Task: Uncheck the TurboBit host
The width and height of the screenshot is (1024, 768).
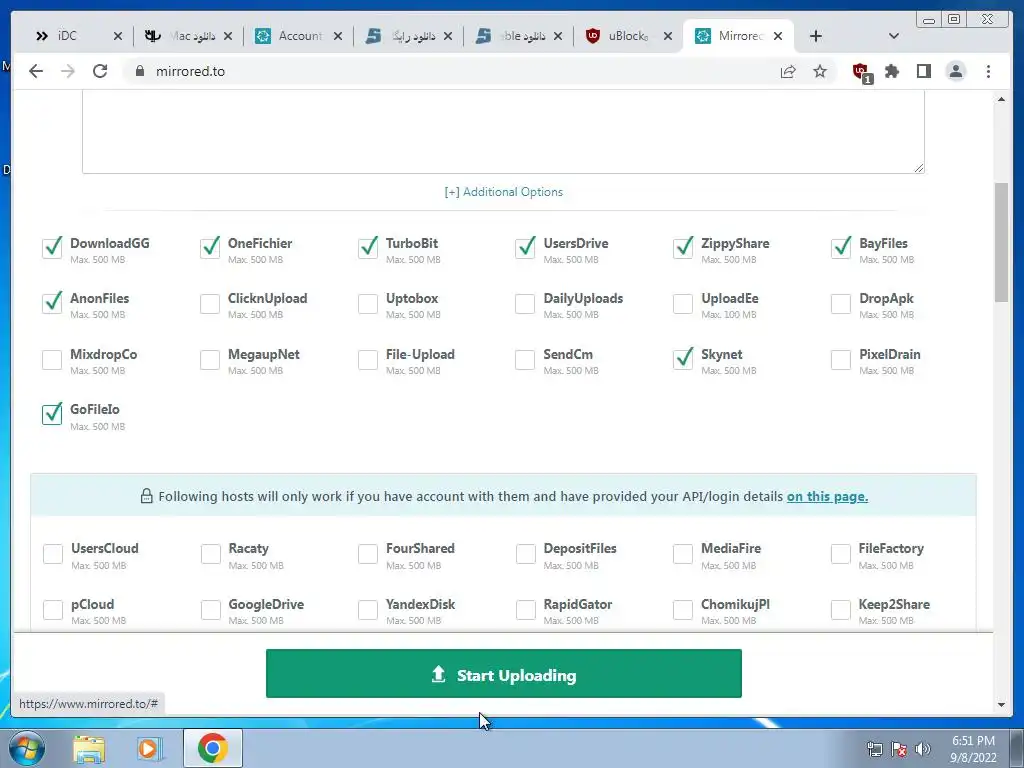Action: (368, 248)
